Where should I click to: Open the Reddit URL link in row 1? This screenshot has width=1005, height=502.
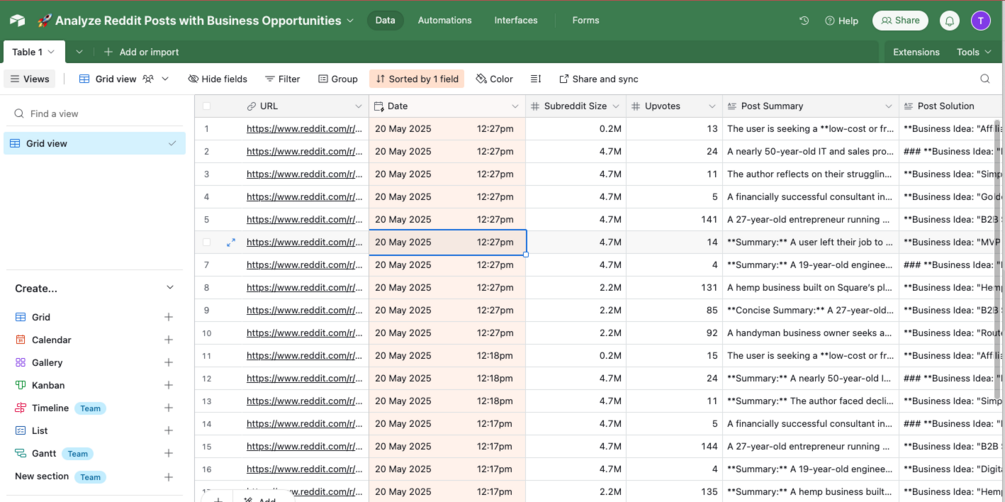point(304,129)
